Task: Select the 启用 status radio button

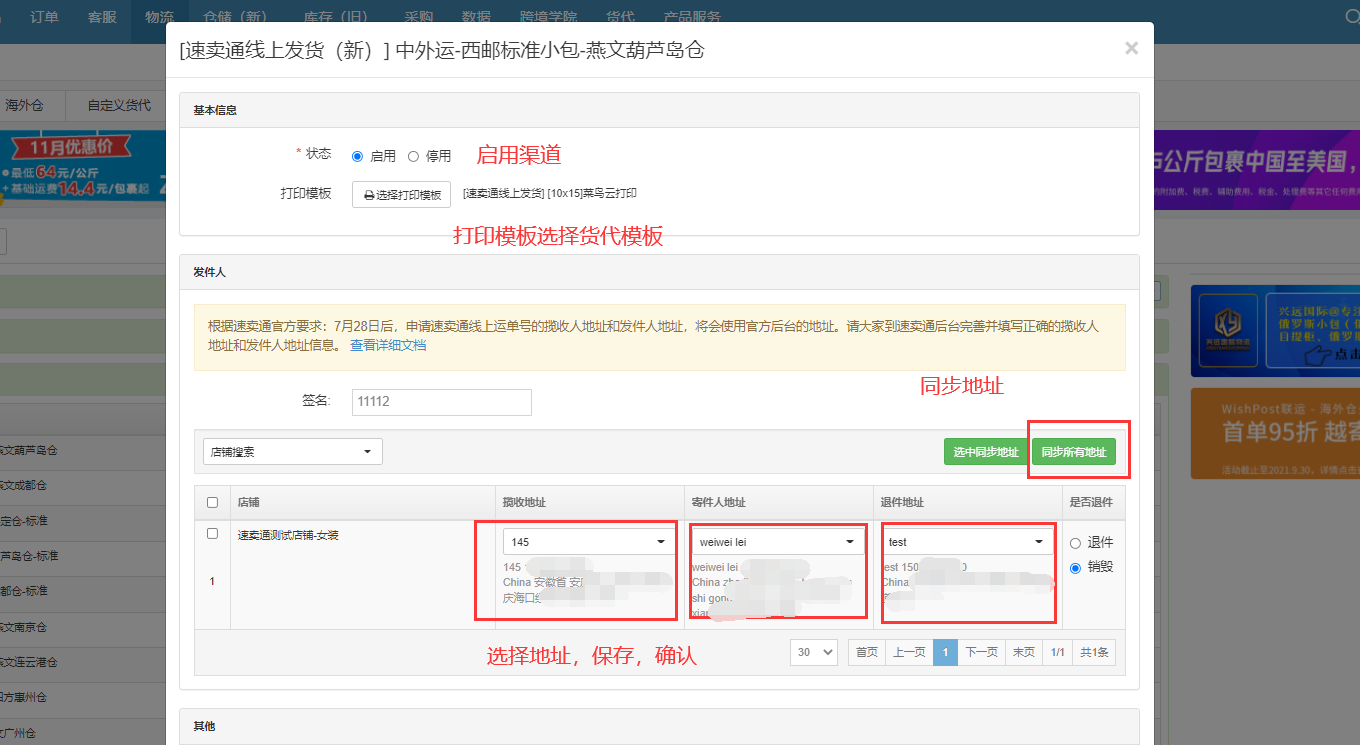Action: coord(358,156)
